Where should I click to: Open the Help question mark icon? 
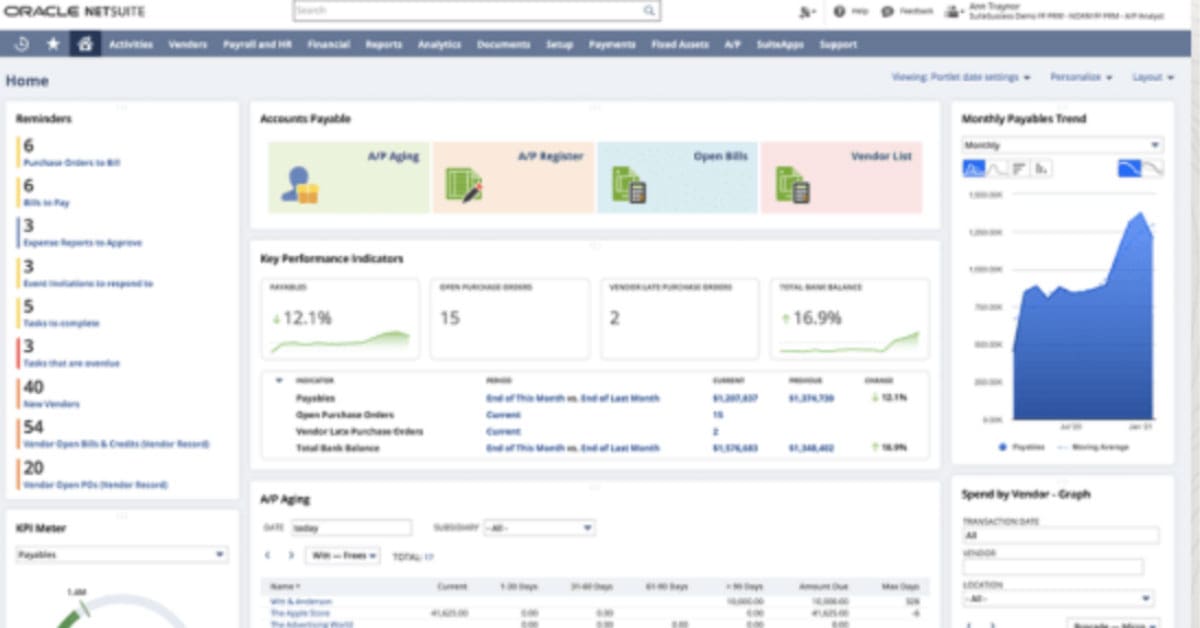coord(839,11)
